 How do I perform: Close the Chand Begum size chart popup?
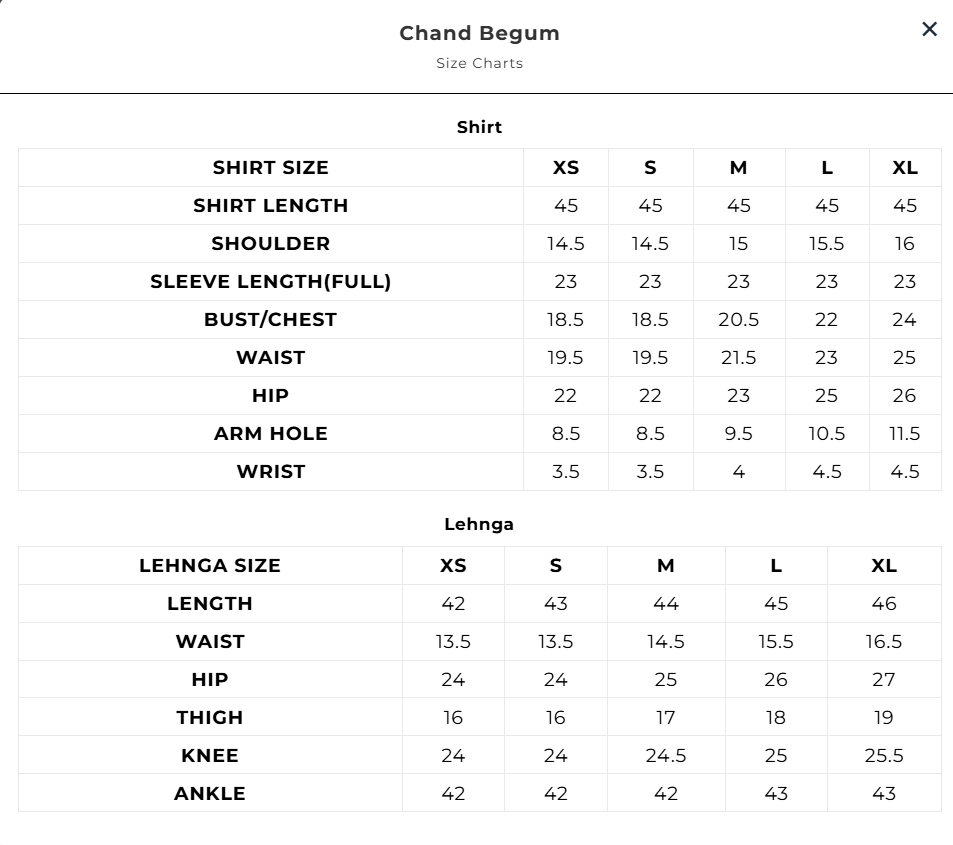pos(929,30)
